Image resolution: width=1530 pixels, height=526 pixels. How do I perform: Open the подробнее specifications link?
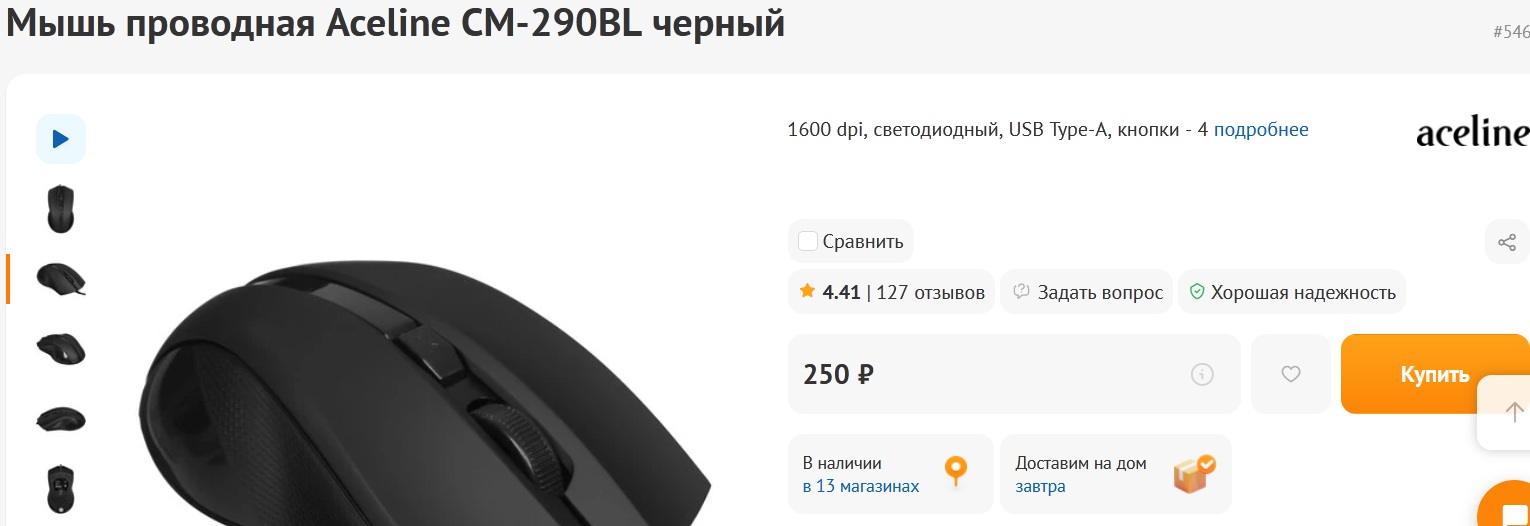click(1261, 129)
